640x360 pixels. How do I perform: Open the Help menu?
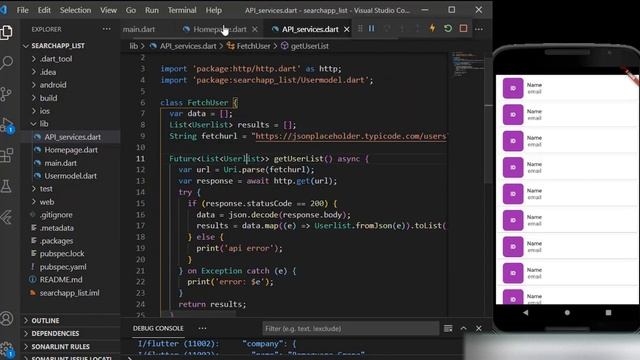[x=213, y=10]
